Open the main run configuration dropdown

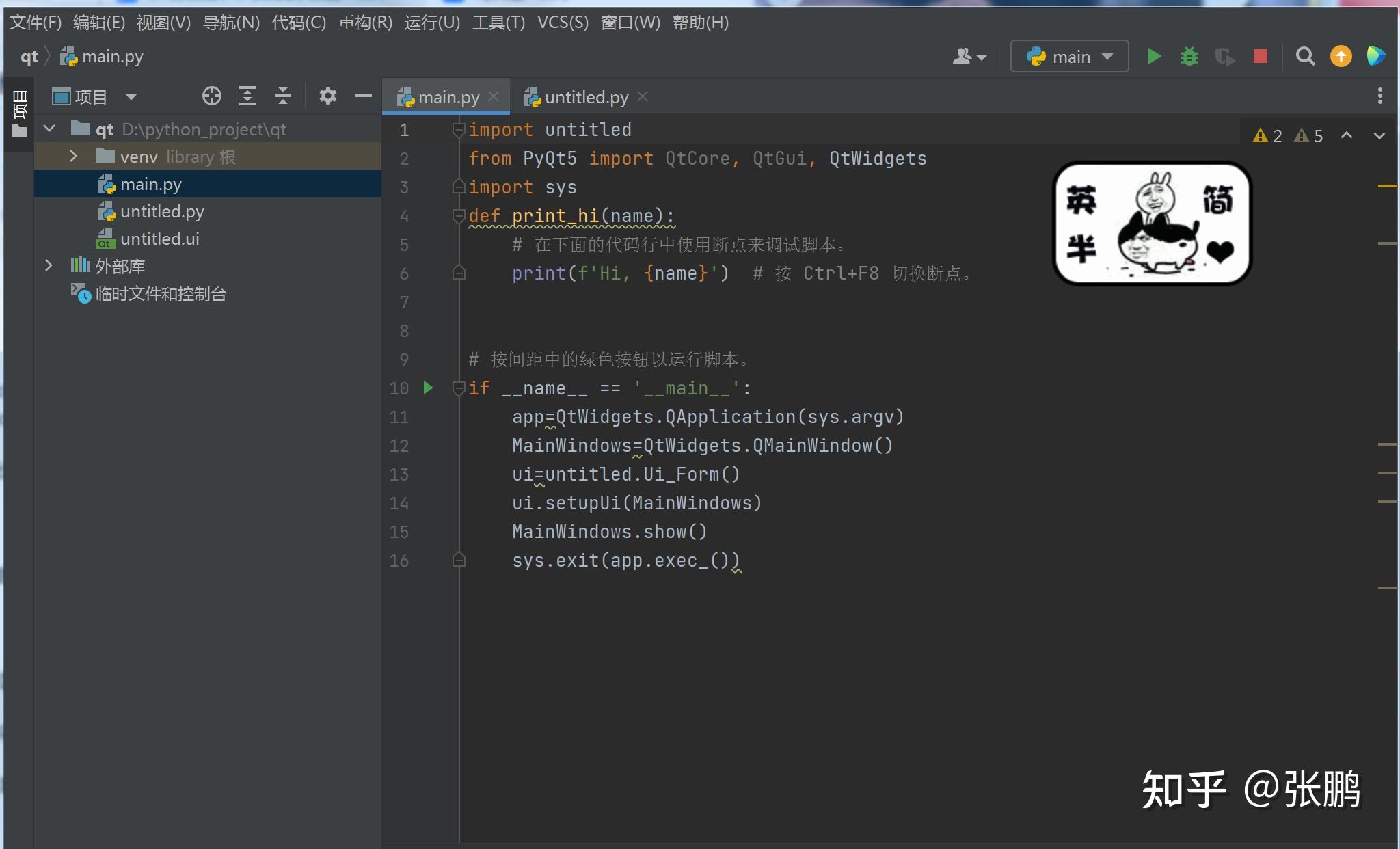click(x=1070, y=56)
